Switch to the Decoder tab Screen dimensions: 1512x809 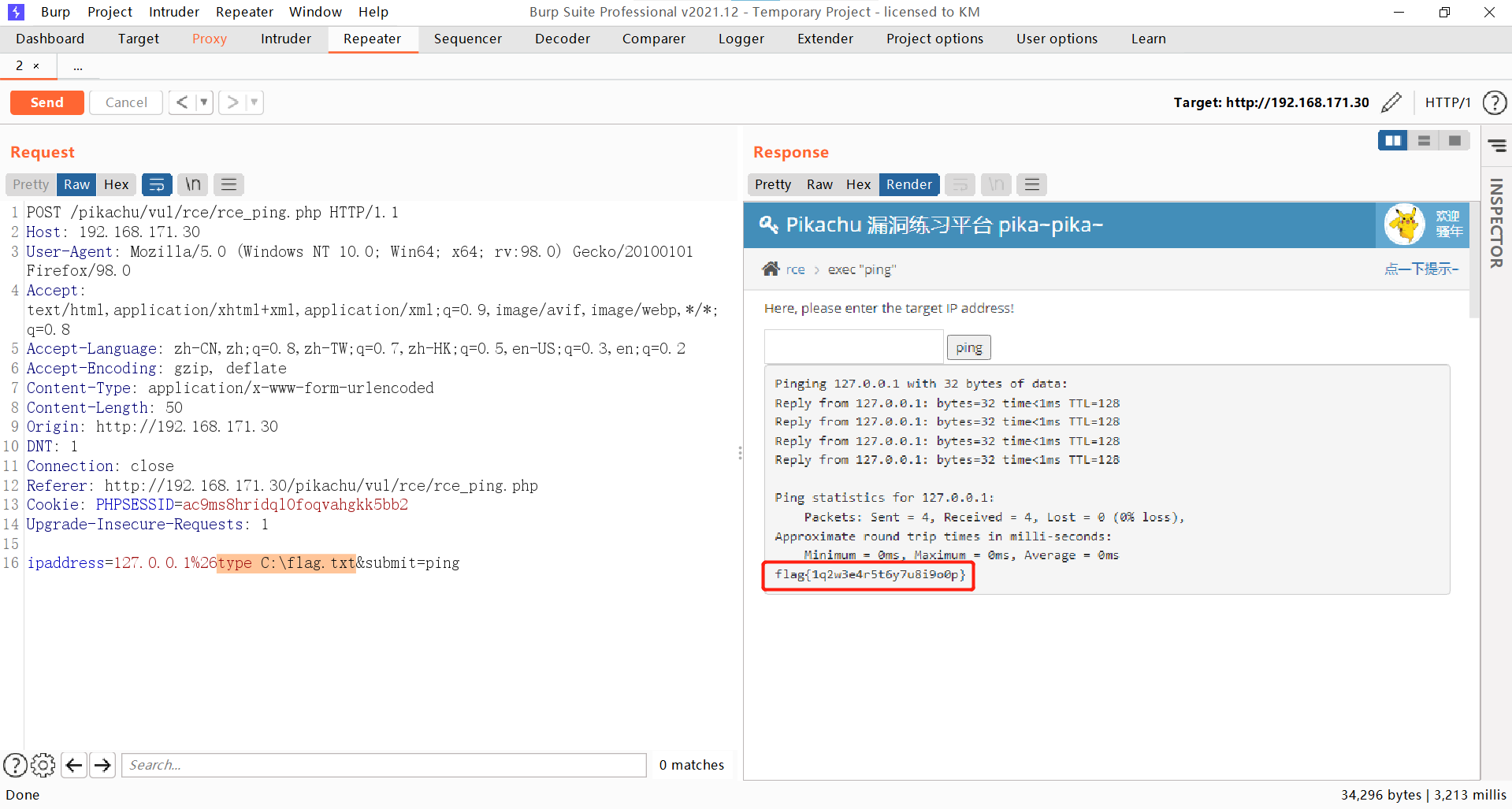(x=563, y=39)
